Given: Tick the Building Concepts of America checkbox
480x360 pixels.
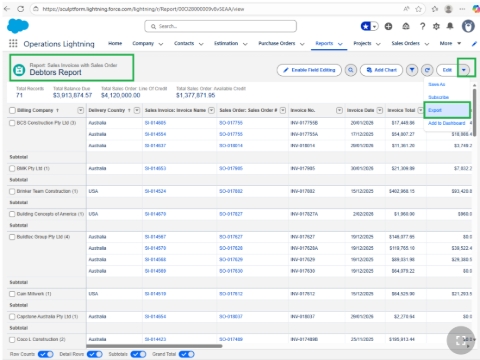Looking at the screenshot, I should tap(12, 214).
